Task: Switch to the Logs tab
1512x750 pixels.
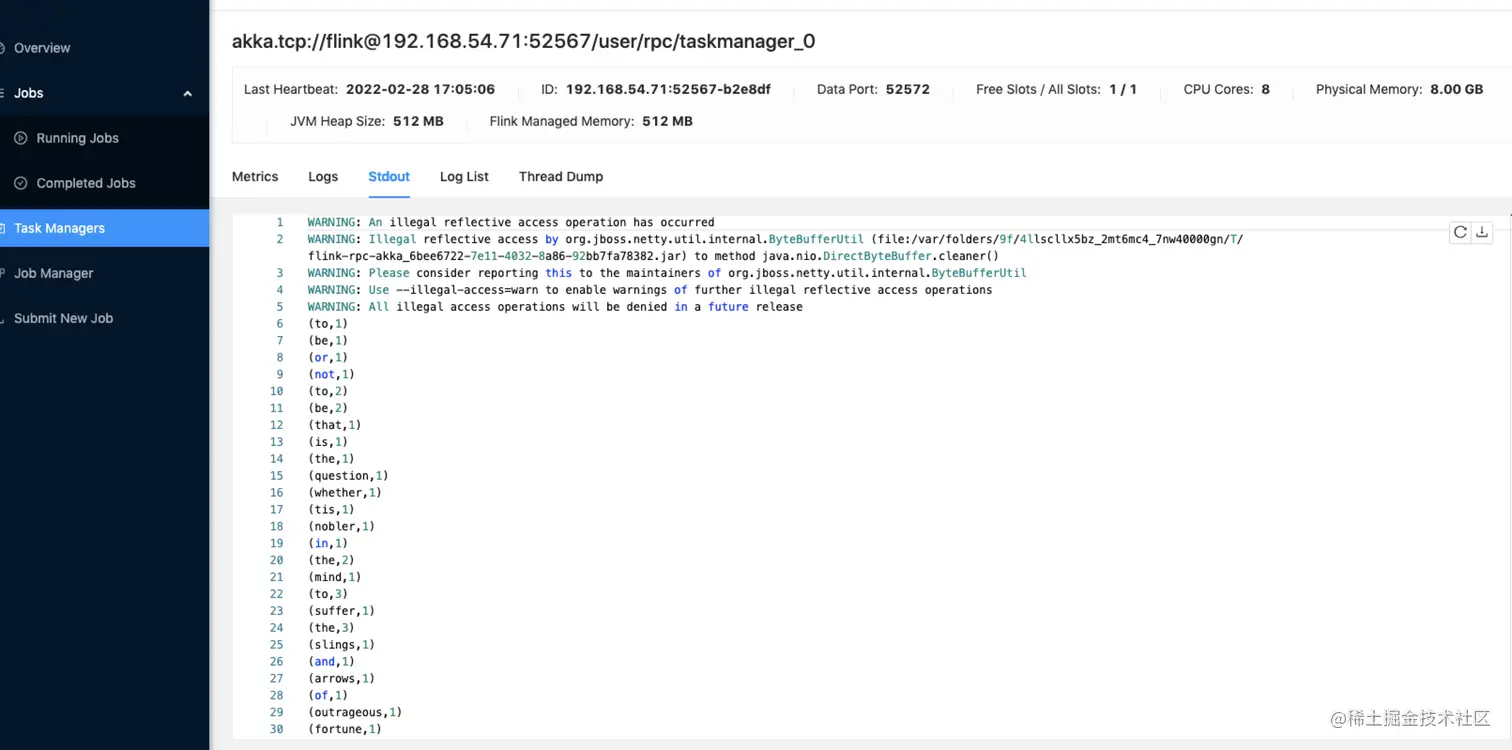Action: point(323,176)
